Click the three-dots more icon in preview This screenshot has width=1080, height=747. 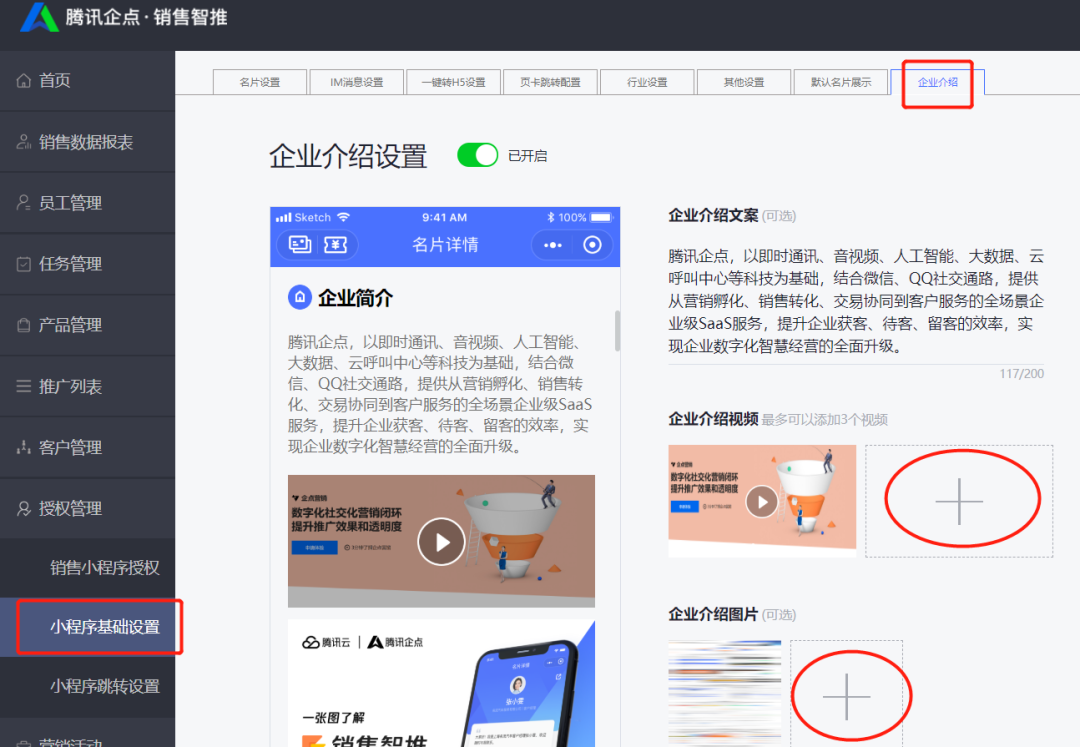pos(552,245)
